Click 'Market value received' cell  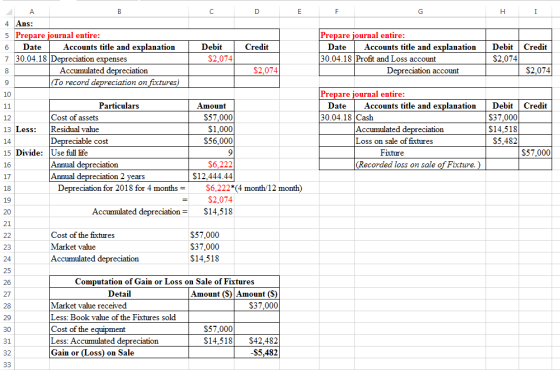119,306
